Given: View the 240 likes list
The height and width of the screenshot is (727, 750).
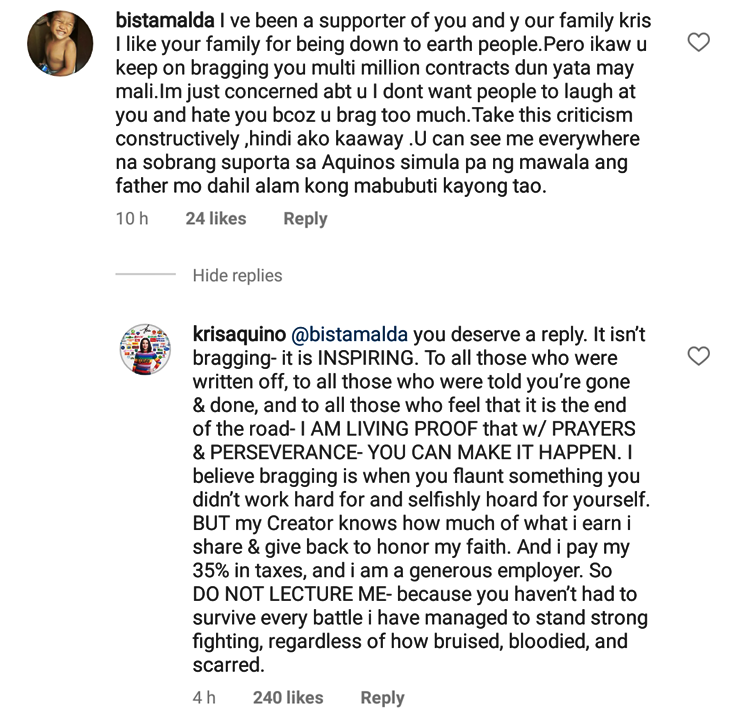Looking at the screenshot, I should pyautogui.click(x=288, y=697).
